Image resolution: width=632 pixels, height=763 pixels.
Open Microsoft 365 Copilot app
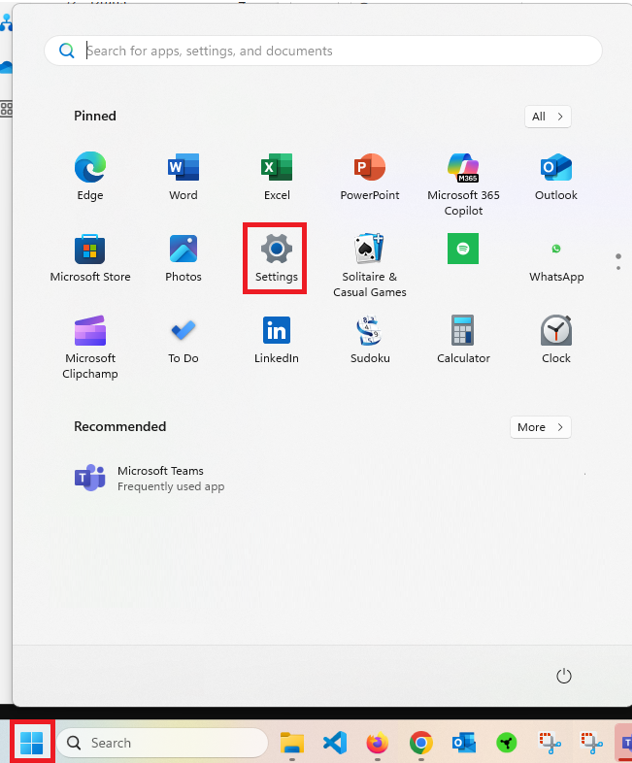[463, 184]
